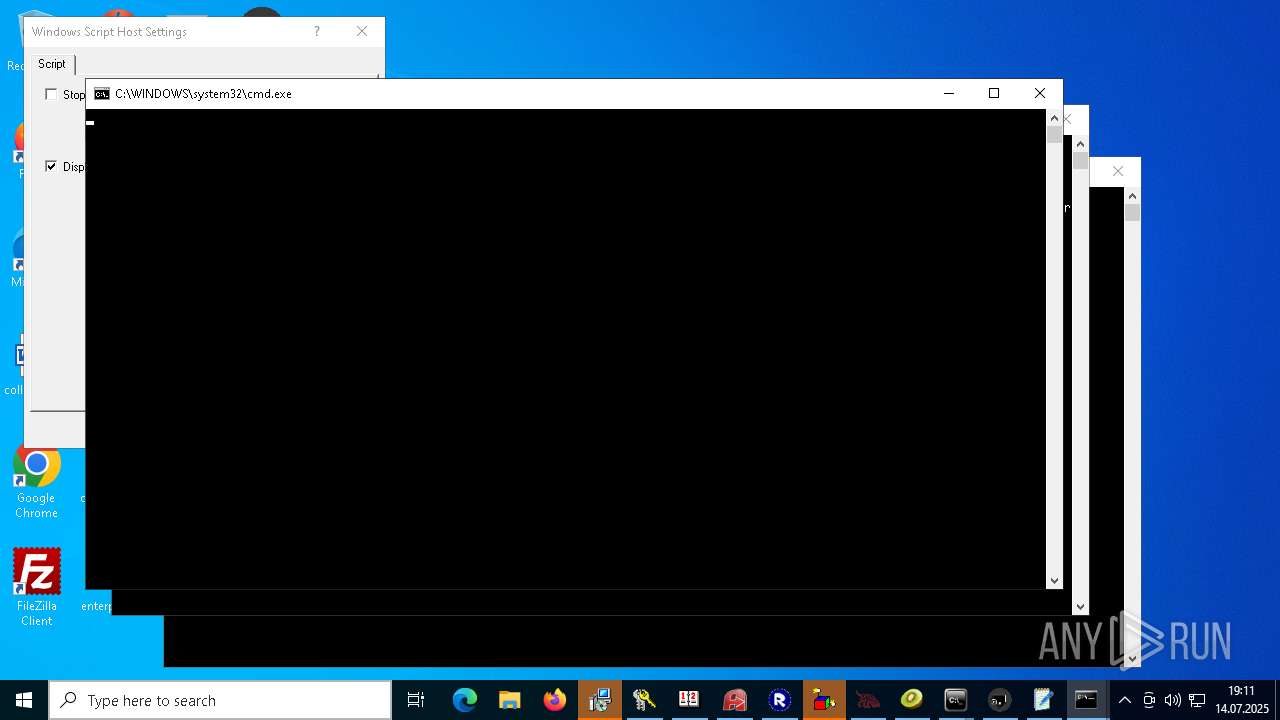Close the second console window behind cmd.exe

[x=1068, y=119]
